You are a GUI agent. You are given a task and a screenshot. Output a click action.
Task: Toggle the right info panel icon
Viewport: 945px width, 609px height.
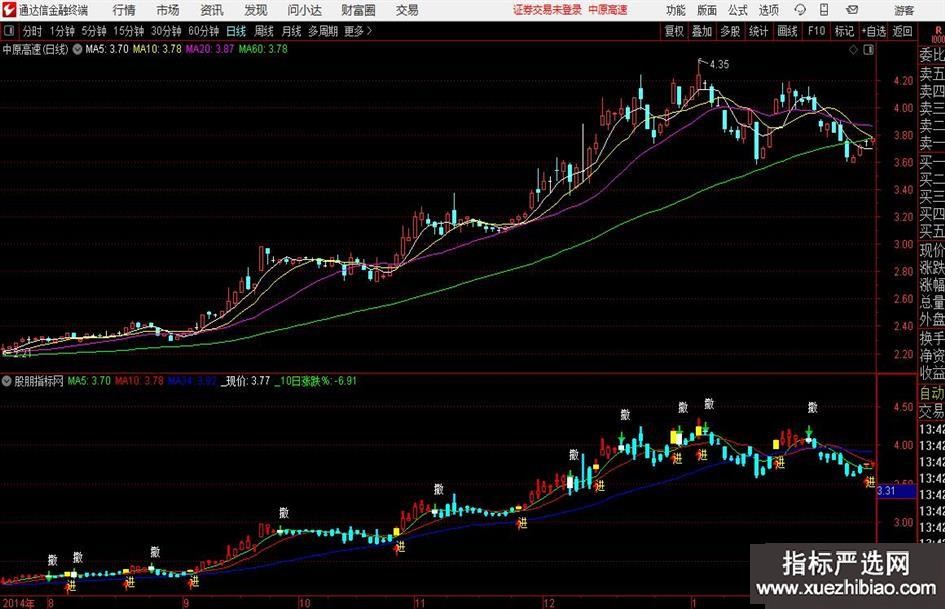(x=868, y=50)
